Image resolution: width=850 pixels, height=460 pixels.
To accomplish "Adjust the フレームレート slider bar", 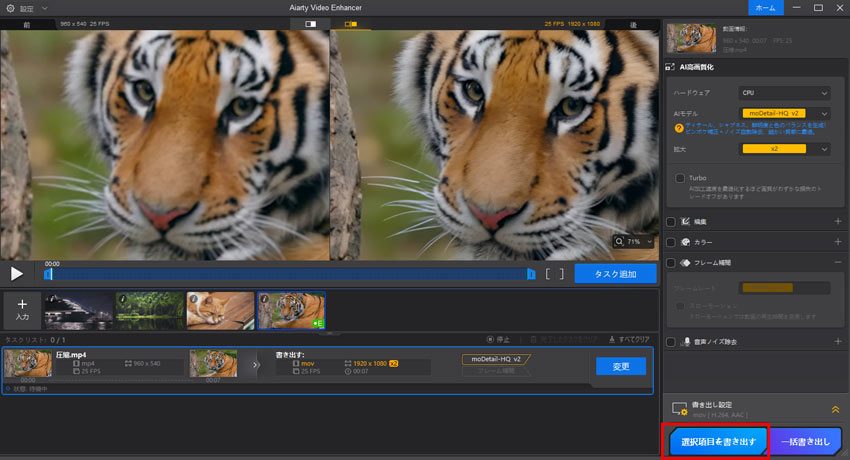I will coord(784,288).
